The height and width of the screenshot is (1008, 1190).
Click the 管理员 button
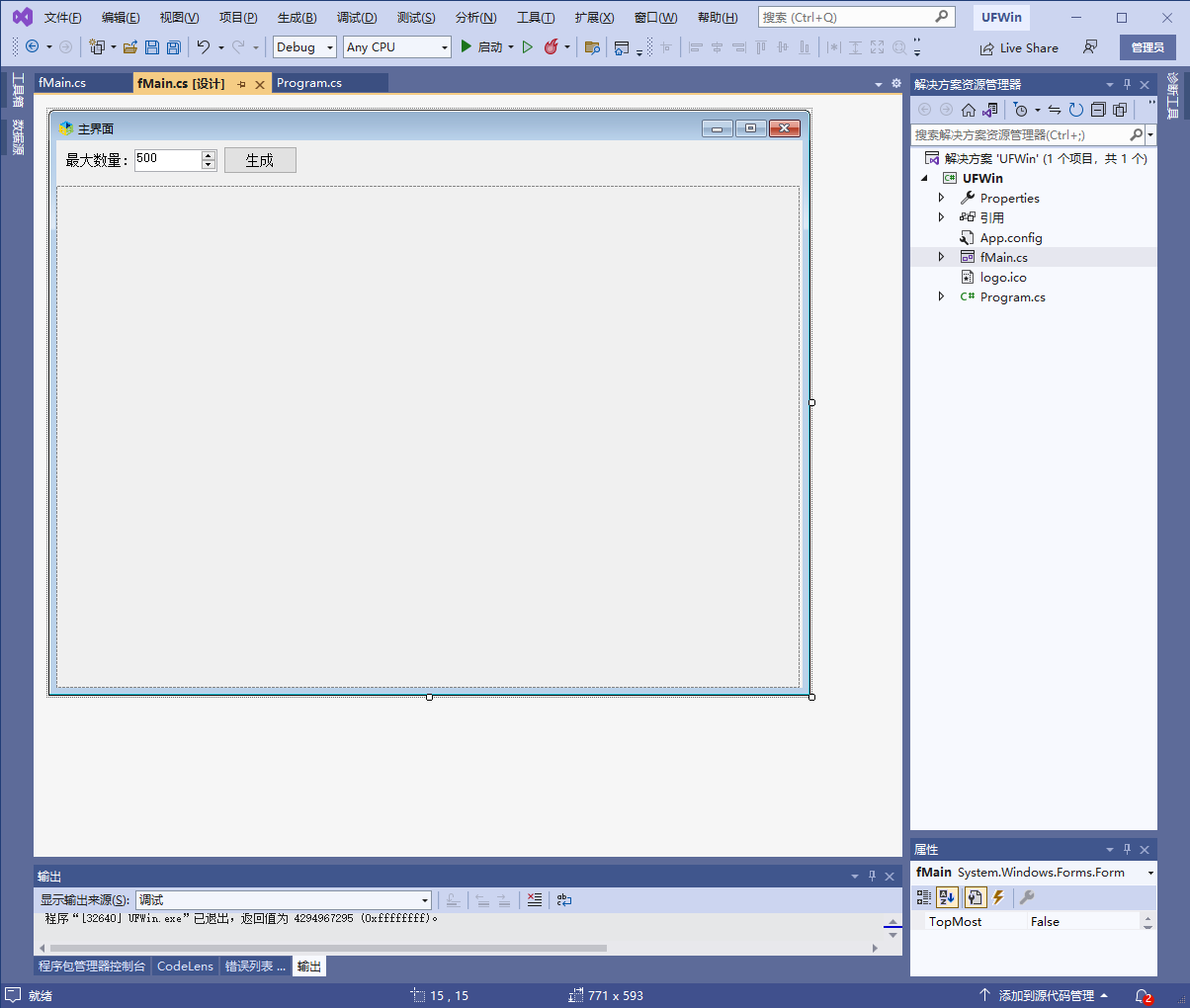click(x=1147, y=47)
